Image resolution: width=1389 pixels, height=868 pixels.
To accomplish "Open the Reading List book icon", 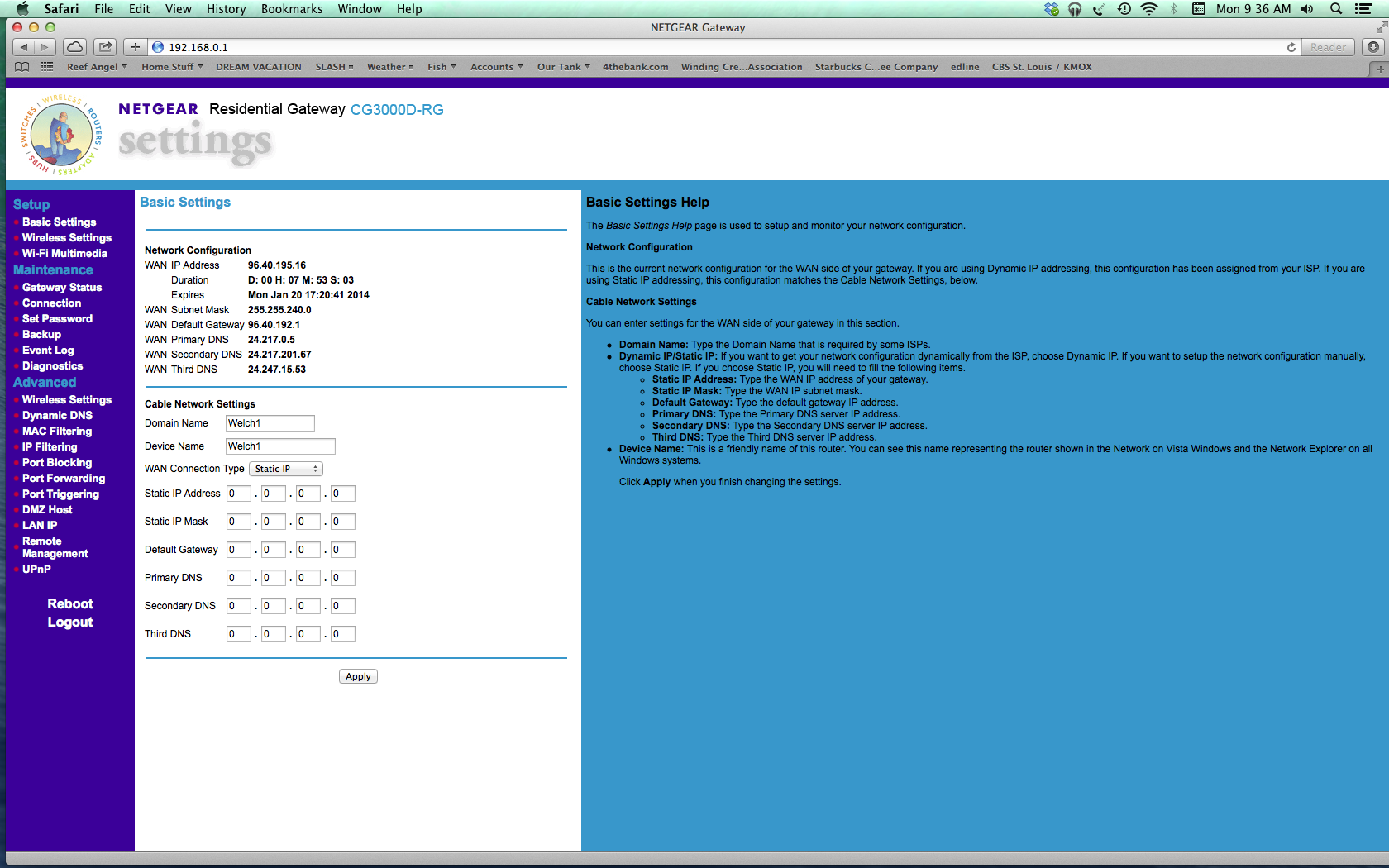I will (x=22, y=67).
